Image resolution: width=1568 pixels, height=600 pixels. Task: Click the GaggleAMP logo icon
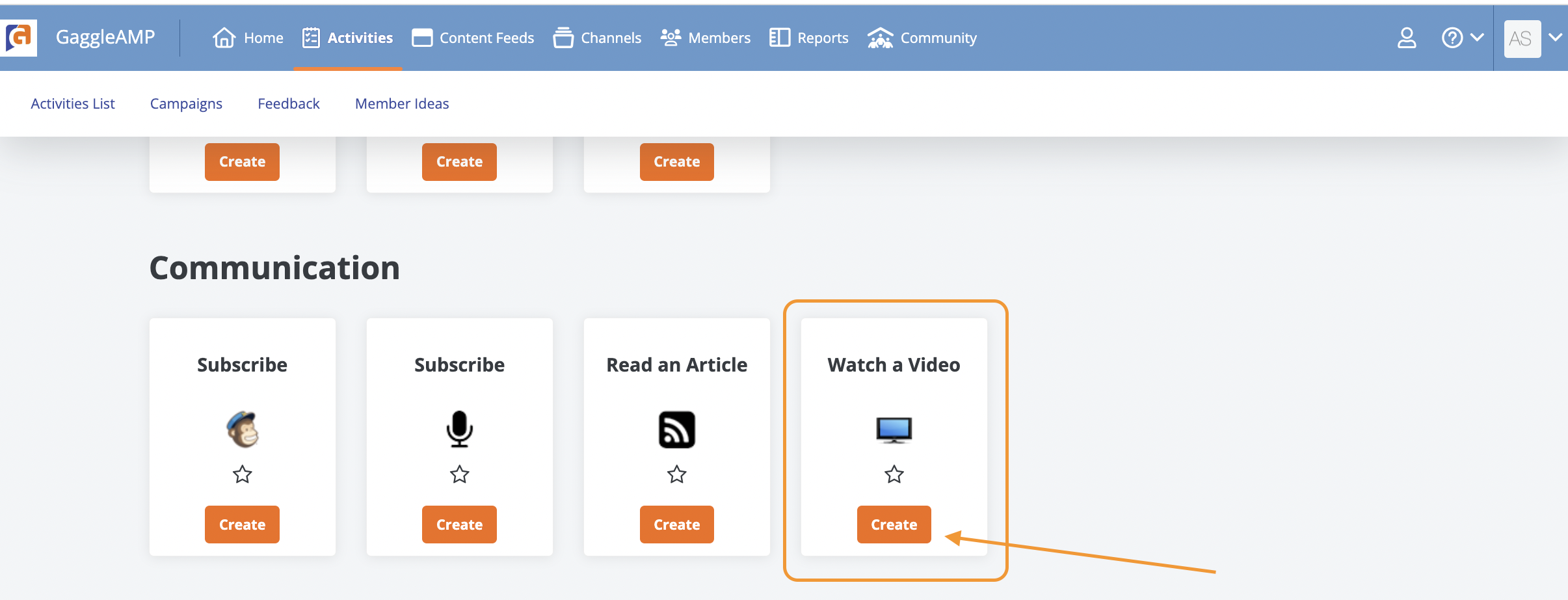(19, 37)
